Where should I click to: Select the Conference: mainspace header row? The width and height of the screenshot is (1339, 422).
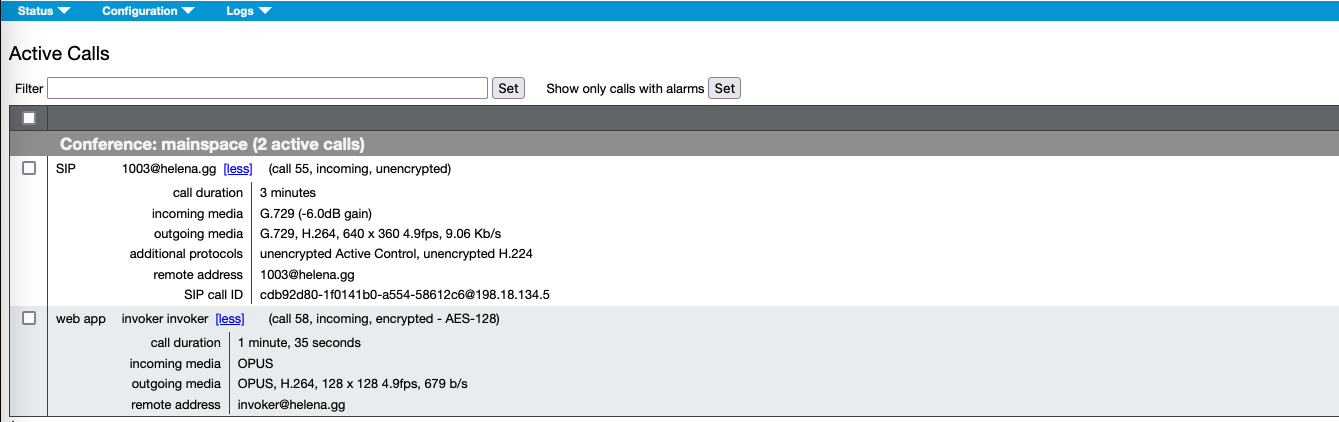pos(212,144)
